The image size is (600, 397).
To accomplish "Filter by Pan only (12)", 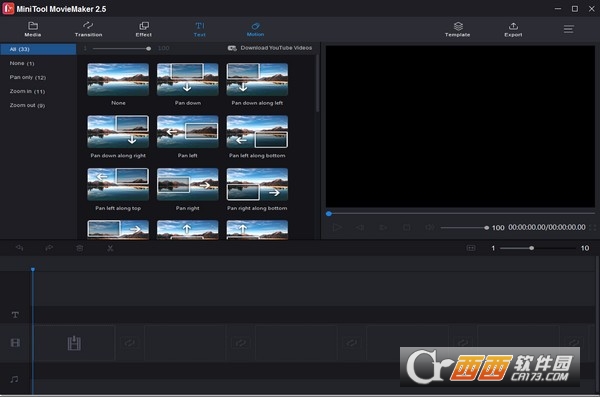I will (28, 77).
